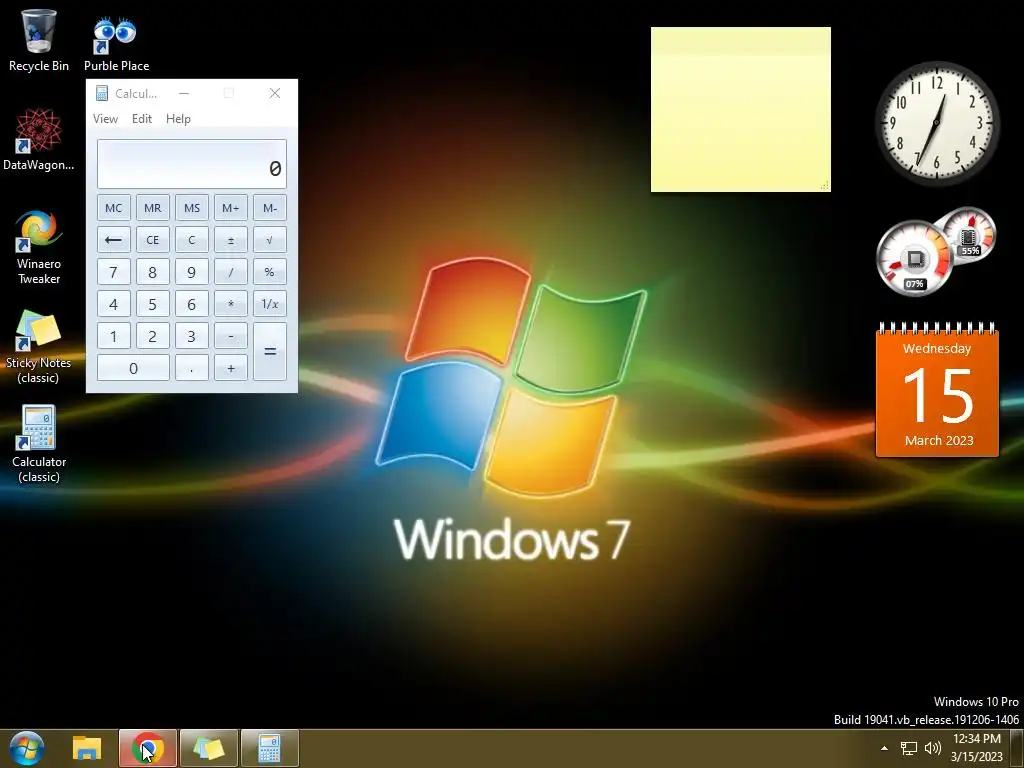Viewport: 1024px width, 768px height.
Task: Click the taskbar clock and date
Action: tap(976, 748)
